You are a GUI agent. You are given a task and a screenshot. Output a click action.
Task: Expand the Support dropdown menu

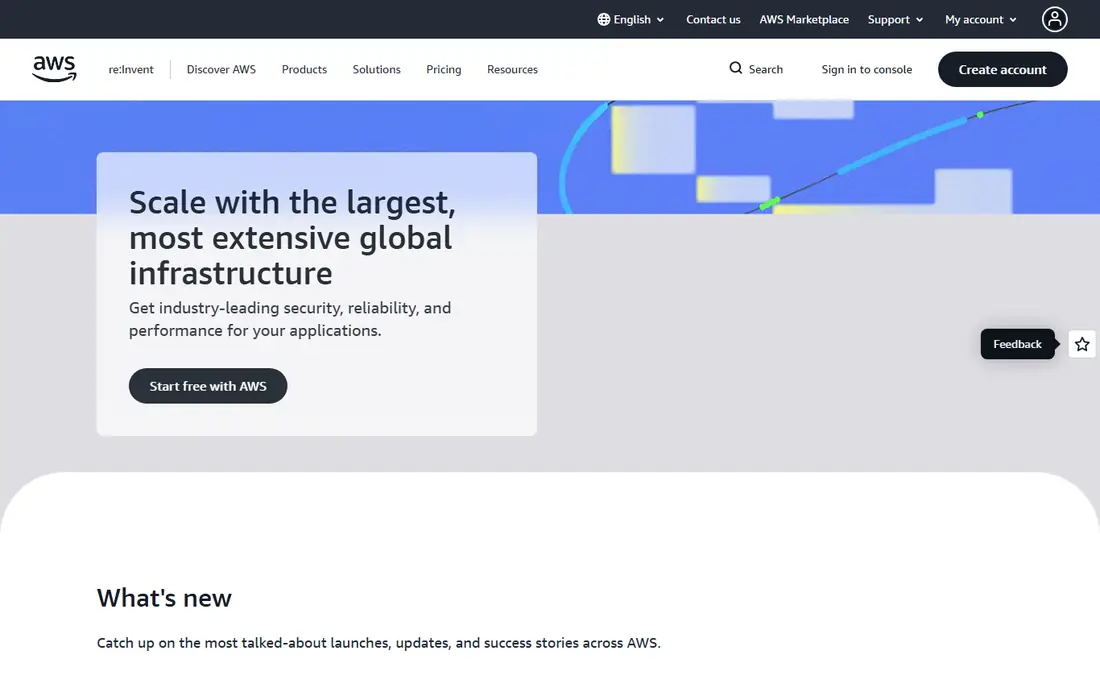[895, 20]
